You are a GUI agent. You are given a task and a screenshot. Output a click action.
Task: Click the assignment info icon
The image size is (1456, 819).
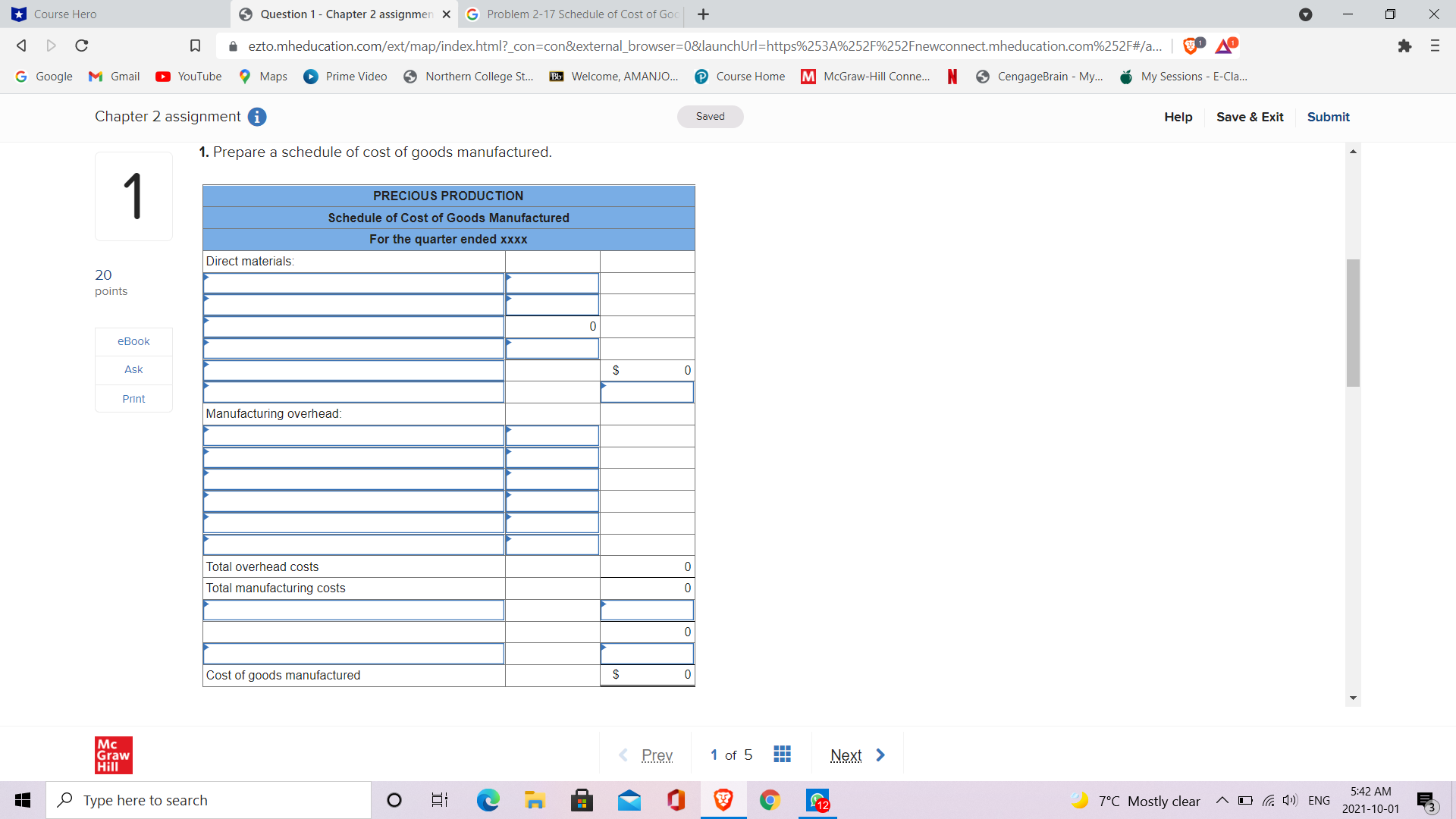coord(257,117)
